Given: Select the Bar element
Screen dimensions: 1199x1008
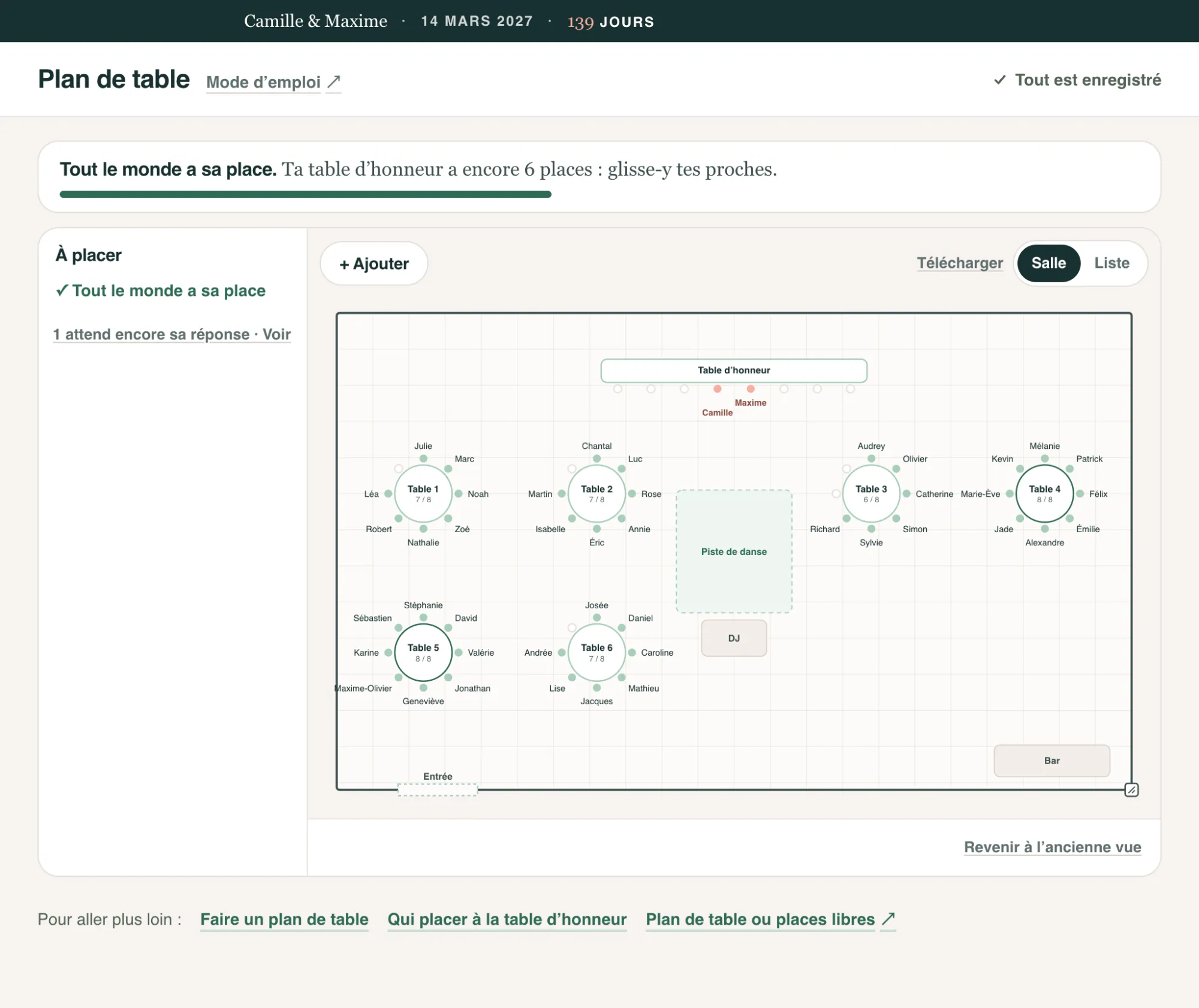Looking at the screenshot, I should [1052, 760].
